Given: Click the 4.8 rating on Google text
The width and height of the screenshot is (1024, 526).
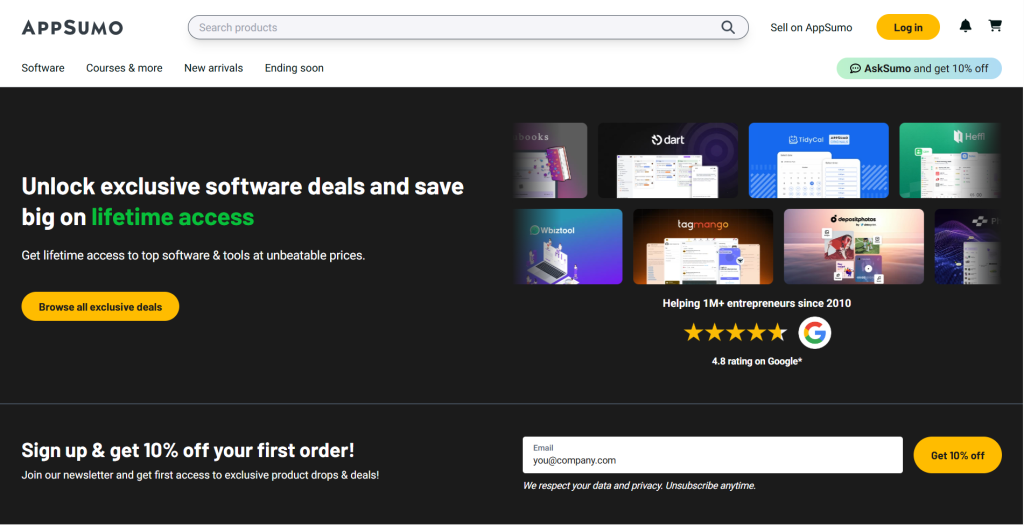Looking at the screenshot, I should [757, 361].
